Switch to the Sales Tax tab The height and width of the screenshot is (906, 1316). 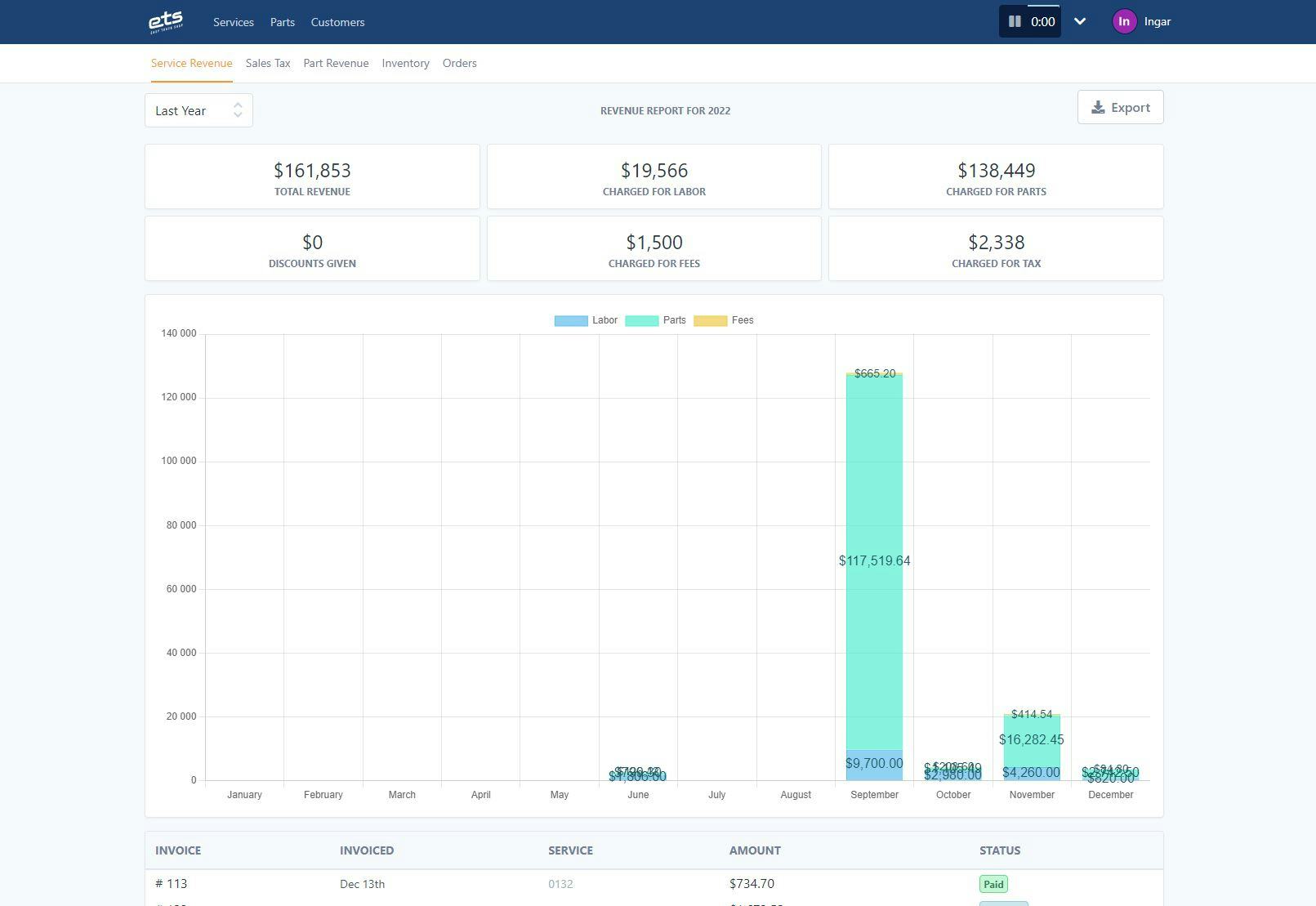[x=268, y=63]
